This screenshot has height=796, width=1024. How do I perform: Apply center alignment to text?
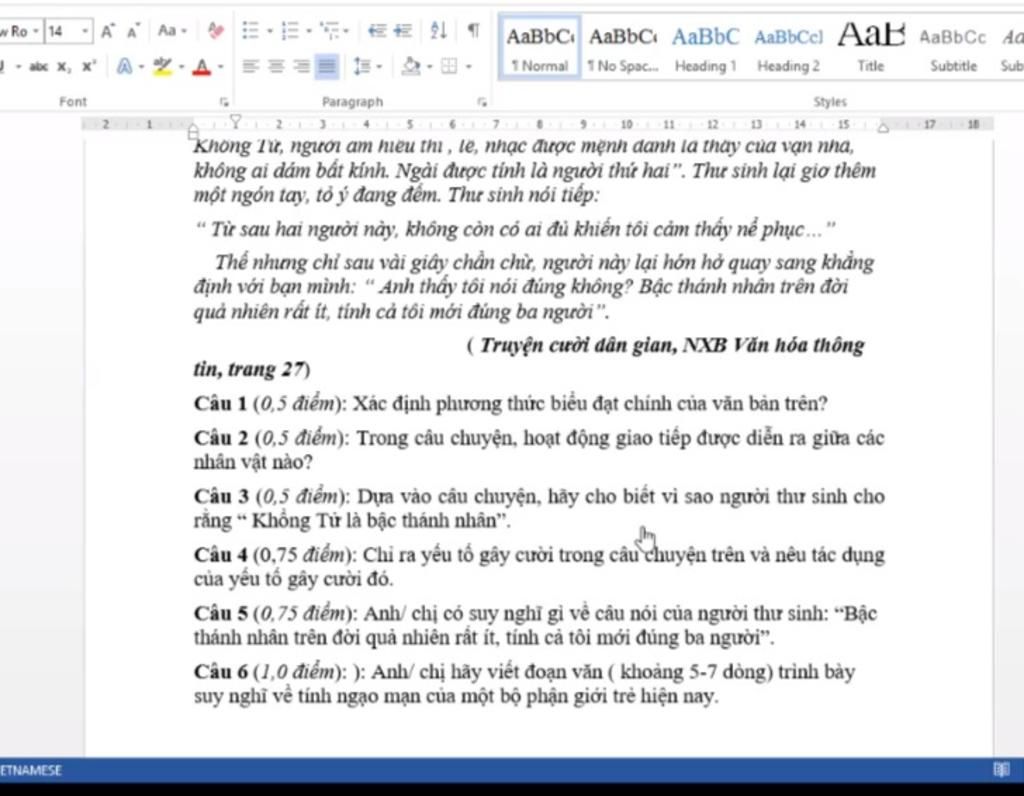point(277,67)
